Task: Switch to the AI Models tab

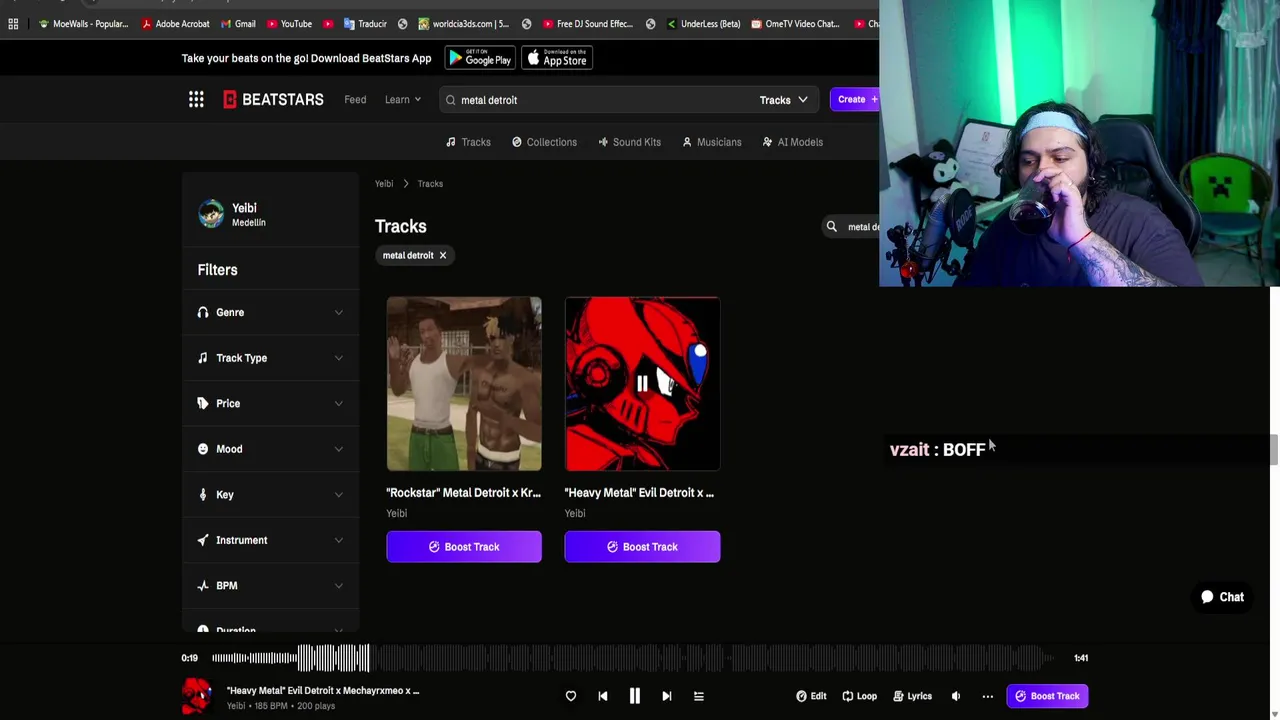Action: [x=792, y=142]
